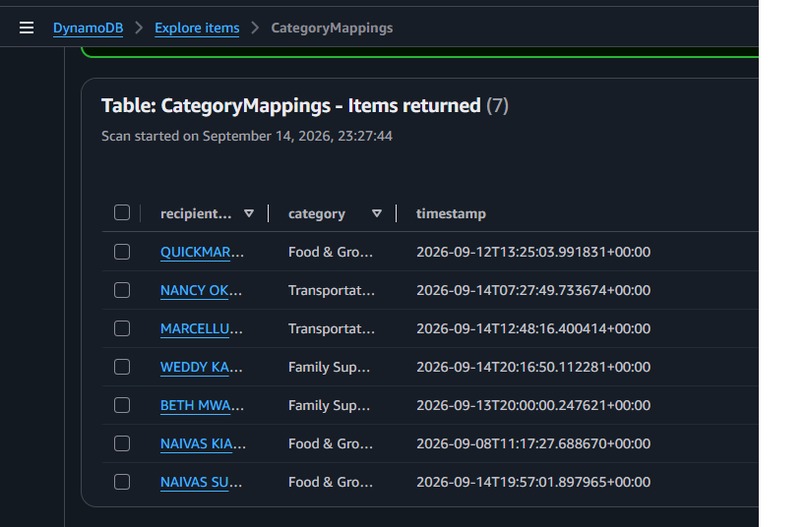
Task: Open the NAIVAS SU item link
Action: click(201, 482)
